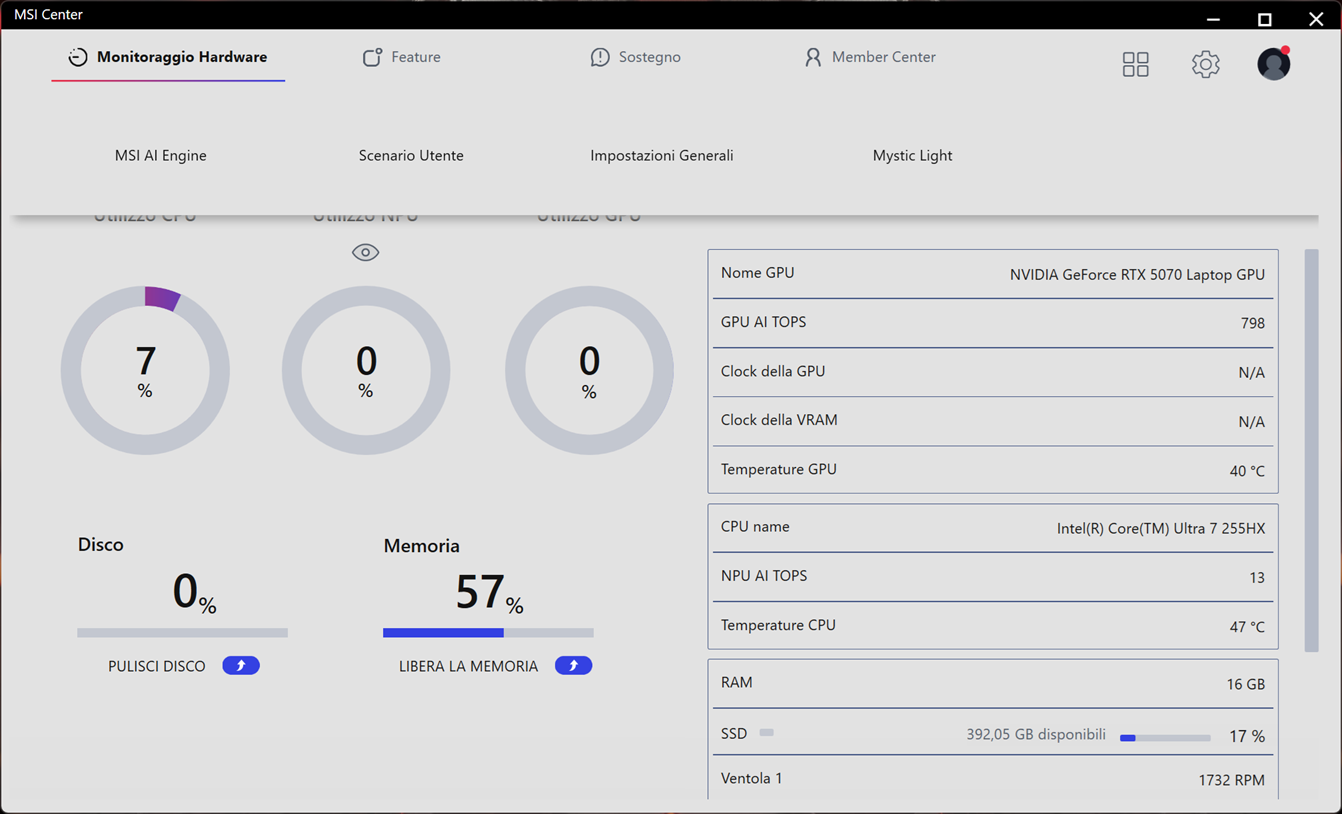1342x814 pixels.
Task: Click the Memoria usage progress bar
Action: coord(488,632)
